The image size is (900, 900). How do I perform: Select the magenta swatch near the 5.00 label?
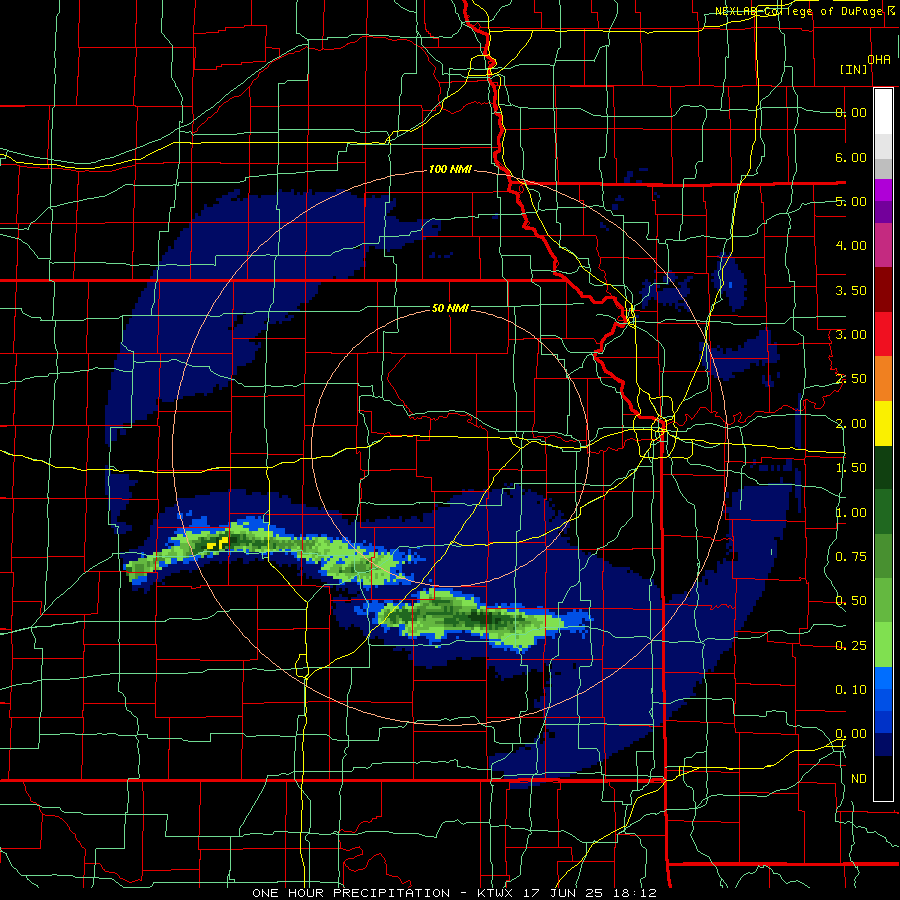(x=883, y=190)
